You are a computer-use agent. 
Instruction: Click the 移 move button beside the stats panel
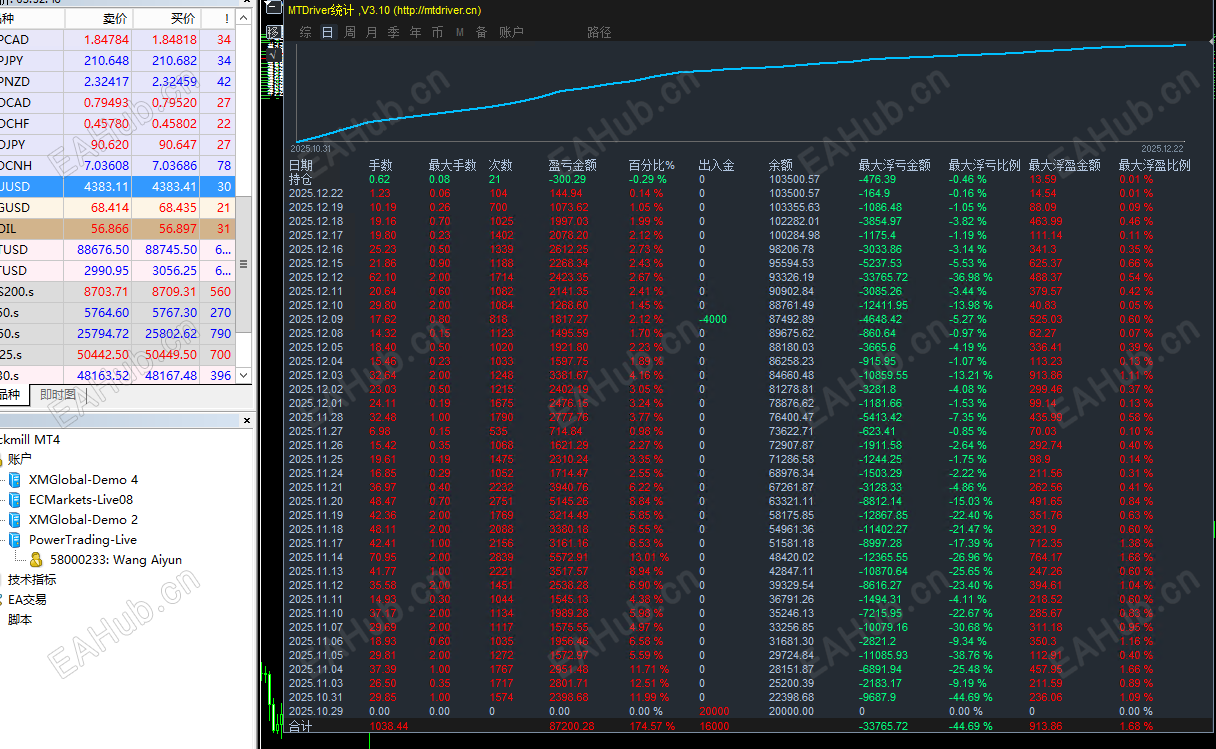point(274,32)
